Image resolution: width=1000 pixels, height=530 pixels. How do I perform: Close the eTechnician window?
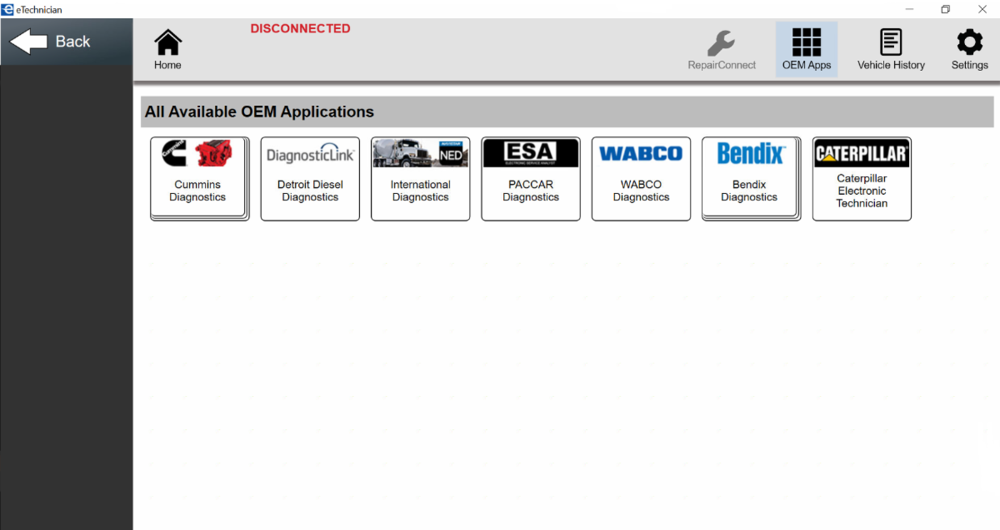(x=982, y=9)
